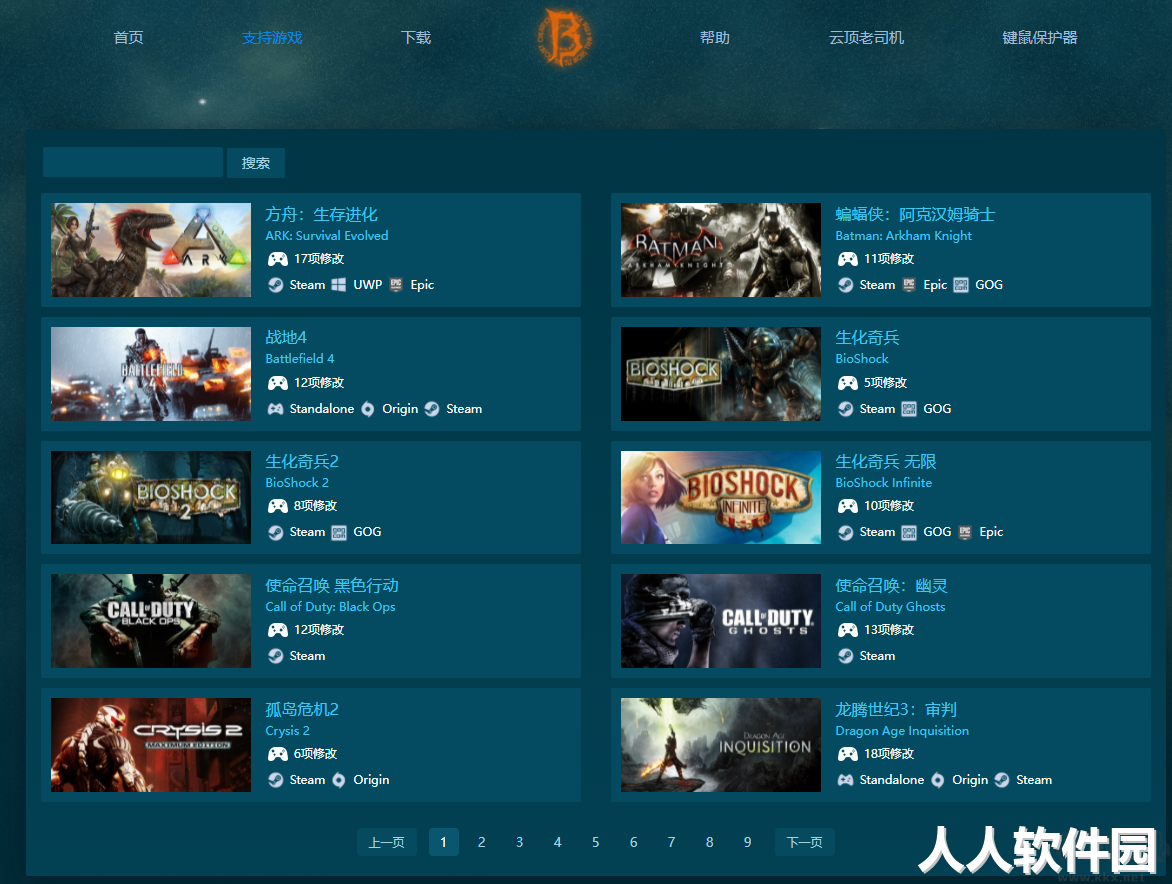The image size is (1172, 884).
Task: Open the 孤岛危机2 title link
Action: [302, 710]
